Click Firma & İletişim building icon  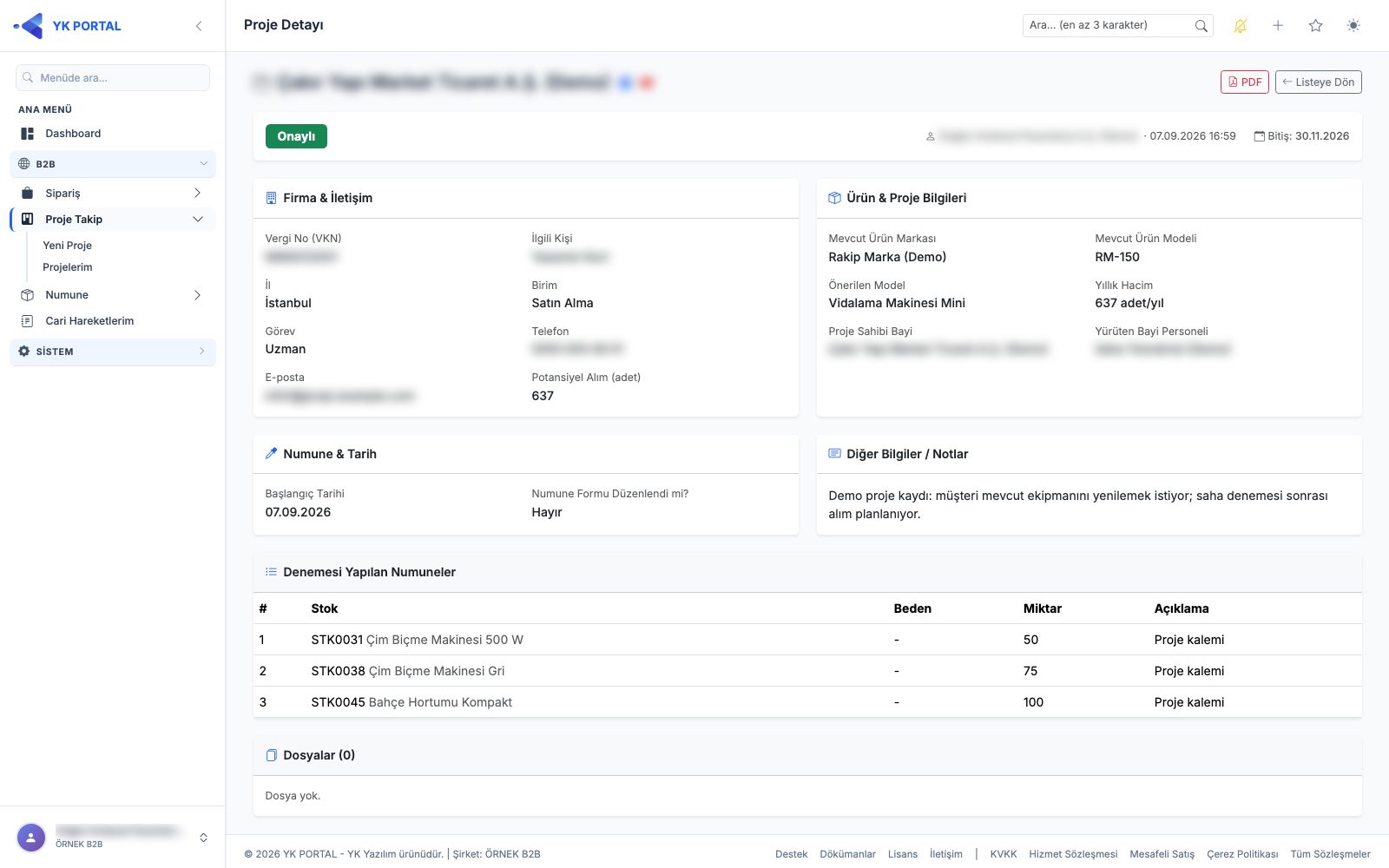click(271, 198)
